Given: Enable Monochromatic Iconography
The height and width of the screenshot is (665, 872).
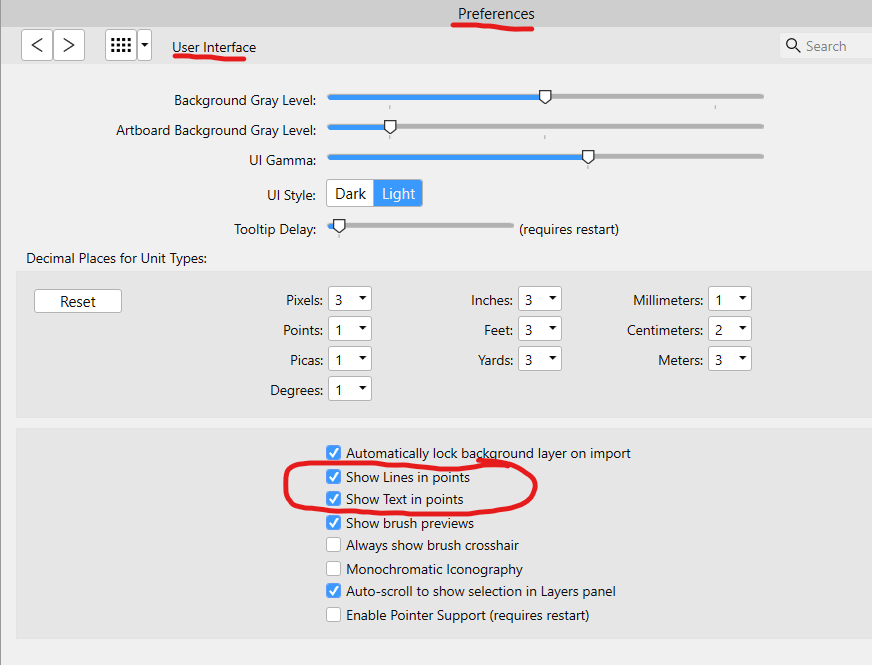Looking at the screenshot, I should coord(333,569).
